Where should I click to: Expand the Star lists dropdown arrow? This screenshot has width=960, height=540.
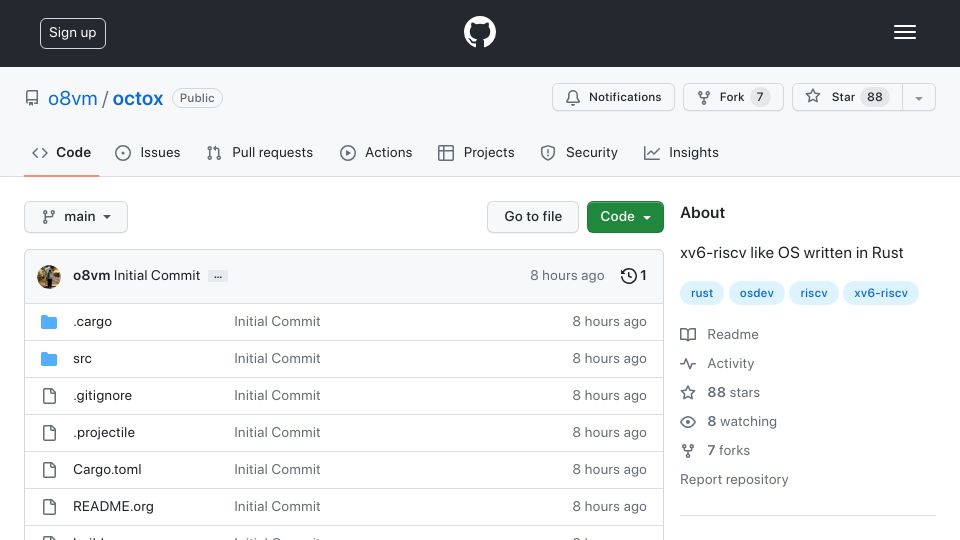click(918, 97)
